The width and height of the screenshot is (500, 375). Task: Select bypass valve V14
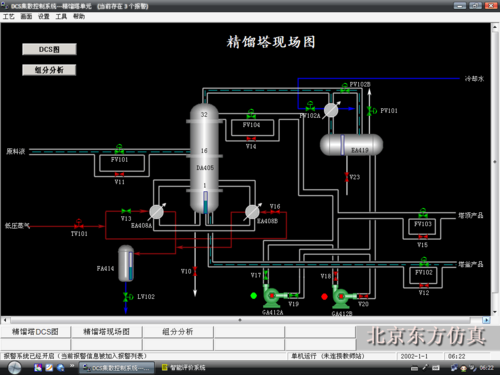251,139
